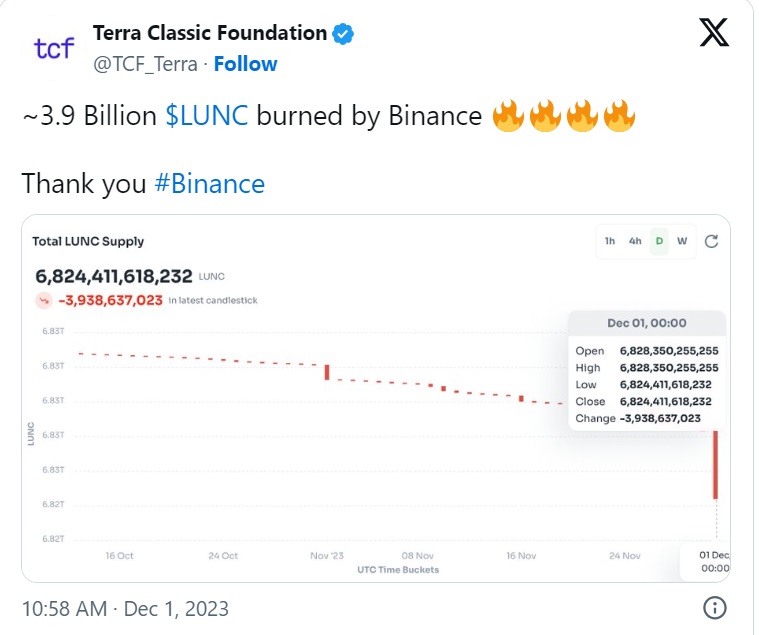Click the first fire emoji
This screenshot has height=635, width=759.
pyautogui.click(x=508, y=116)
